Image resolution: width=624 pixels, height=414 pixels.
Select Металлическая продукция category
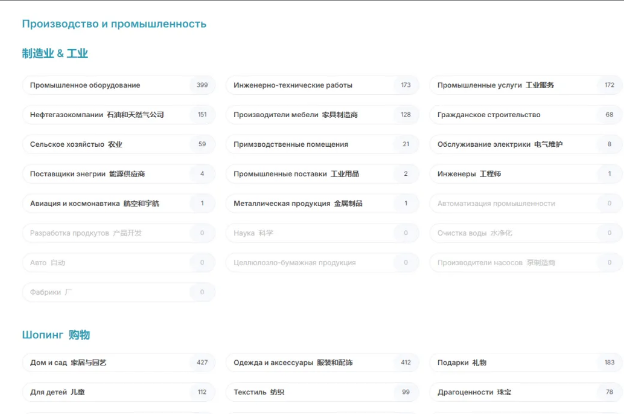321,203
